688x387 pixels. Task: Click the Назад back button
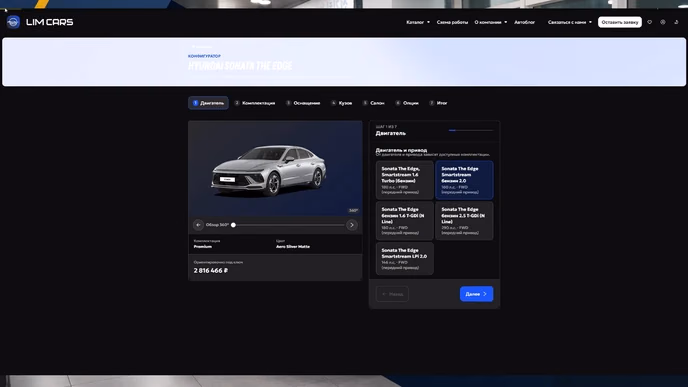click(x=392, y=294)
